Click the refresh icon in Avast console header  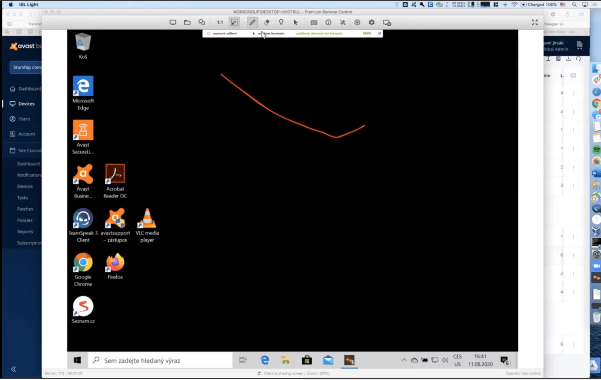point(578,59)
